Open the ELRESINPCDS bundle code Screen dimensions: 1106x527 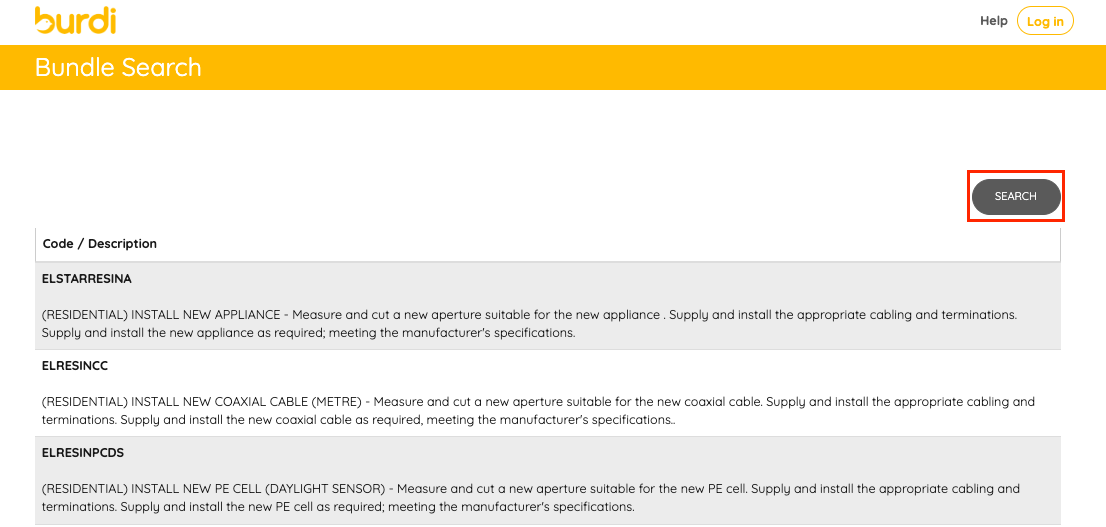pos(83,453)
